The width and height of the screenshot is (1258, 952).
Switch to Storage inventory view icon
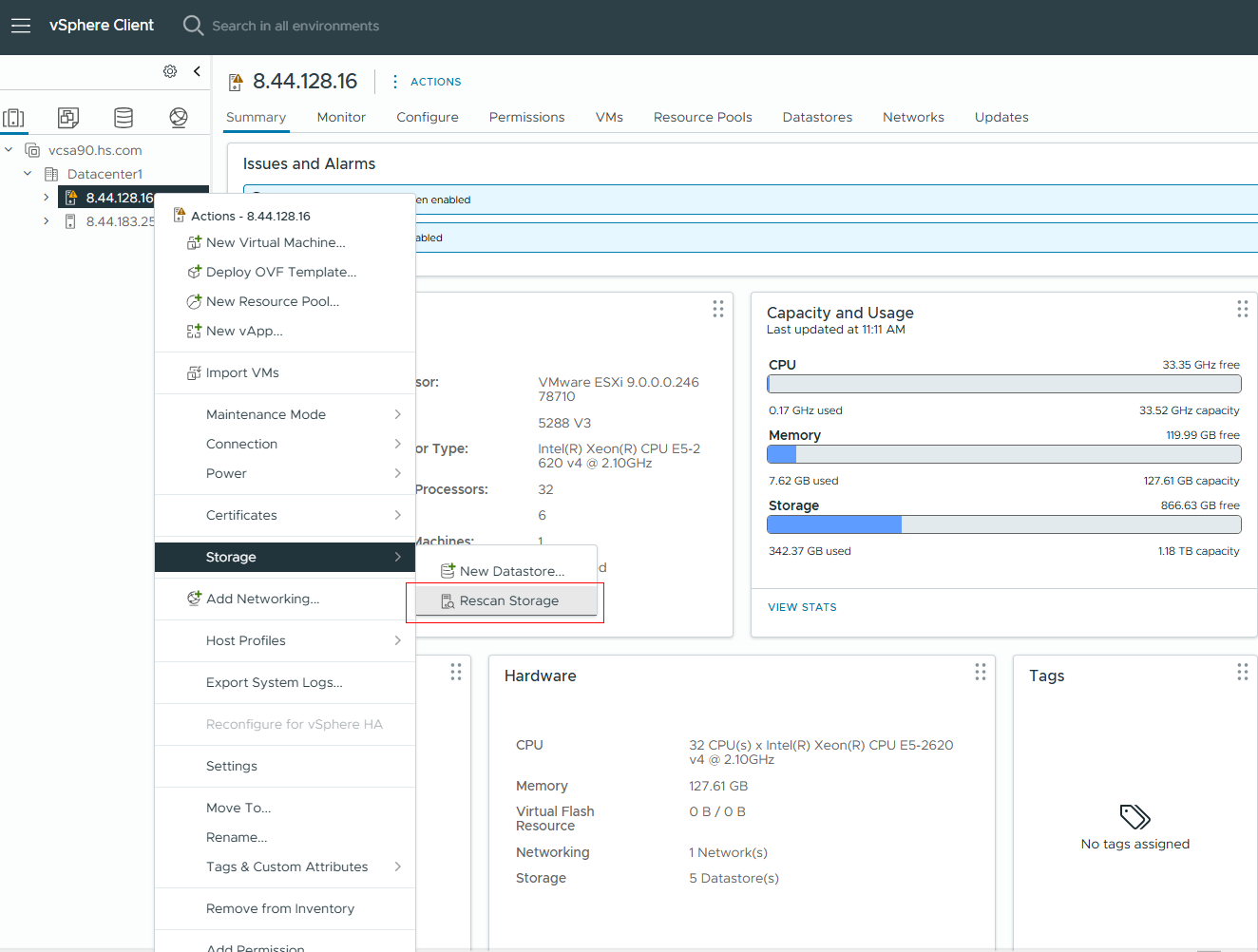[x=124, y=118]
